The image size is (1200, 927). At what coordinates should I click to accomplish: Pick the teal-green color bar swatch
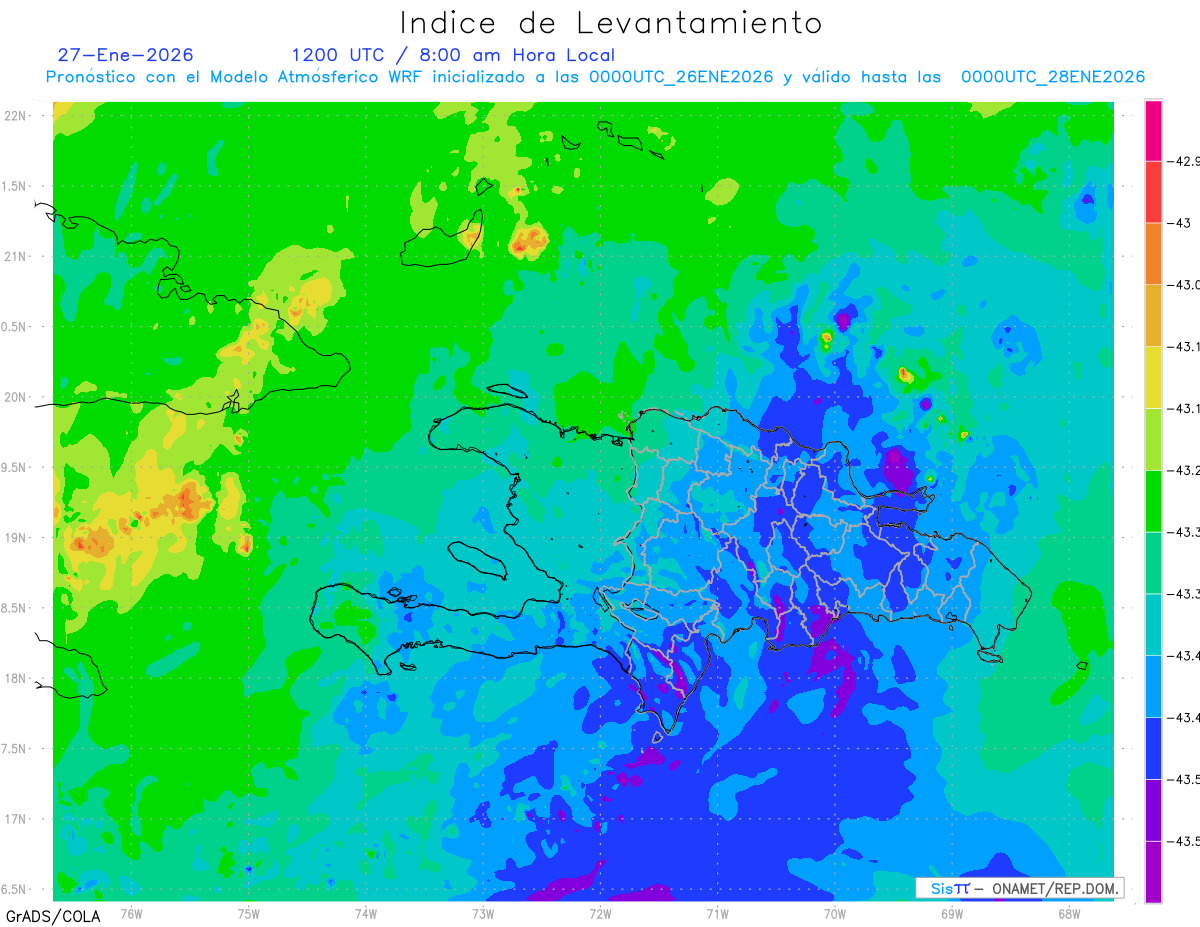[x=1153, y=562]
